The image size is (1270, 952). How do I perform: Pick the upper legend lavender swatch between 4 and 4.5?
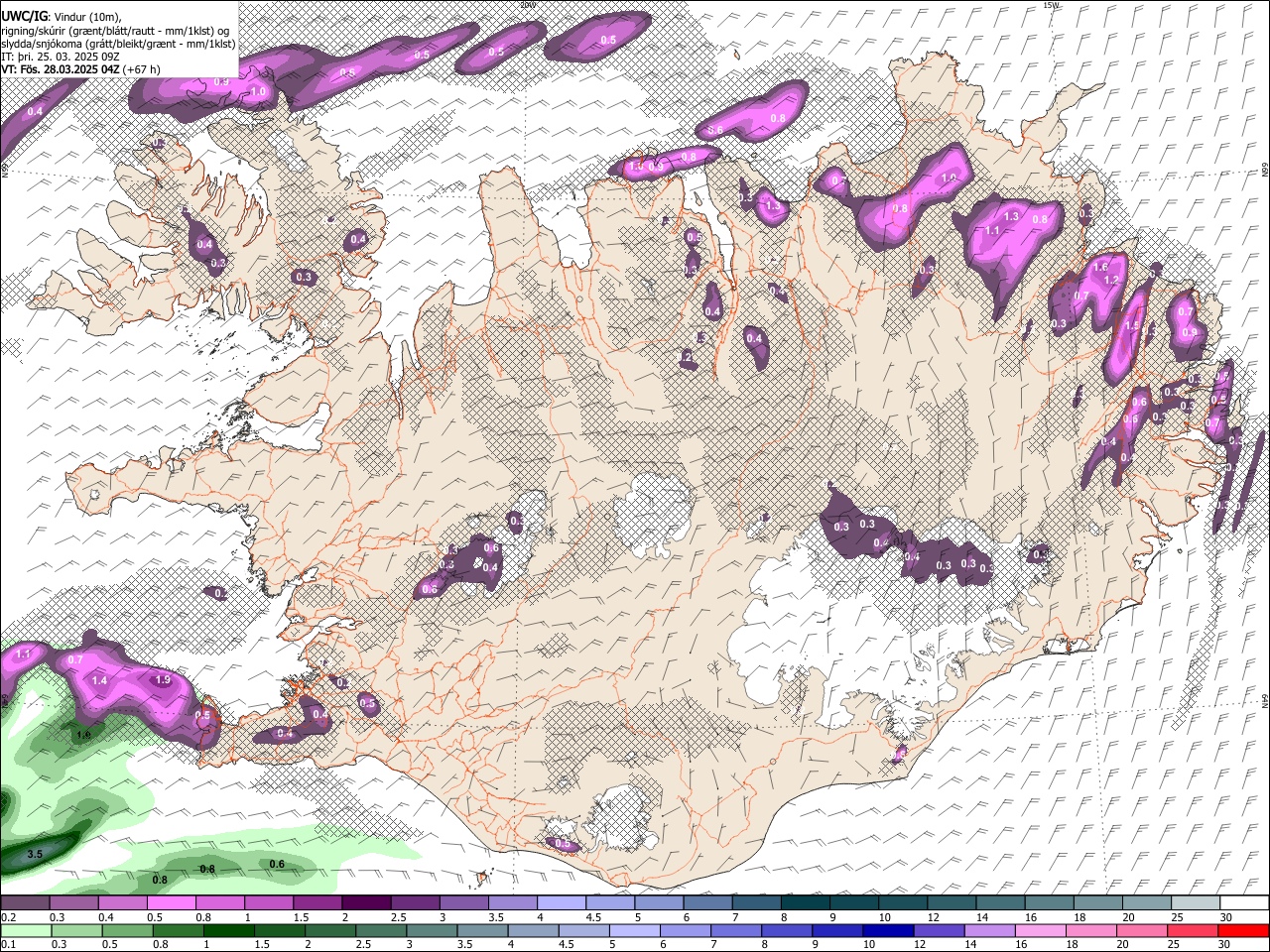pyautogui.click(x=562, y=903)
